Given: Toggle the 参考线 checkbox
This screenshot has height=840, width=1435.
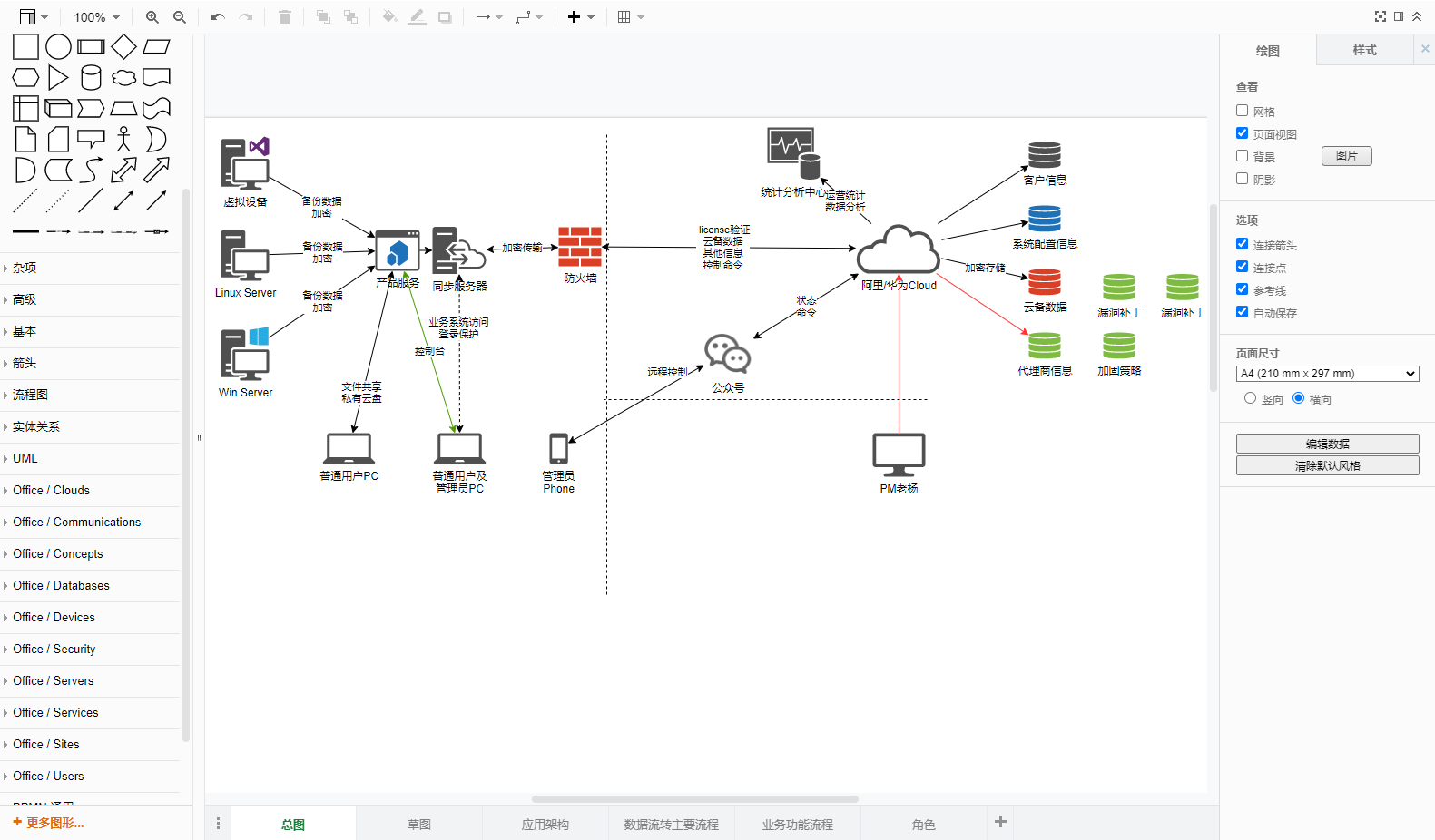Looking at the screenshot, I should (x=1242, y=289).
